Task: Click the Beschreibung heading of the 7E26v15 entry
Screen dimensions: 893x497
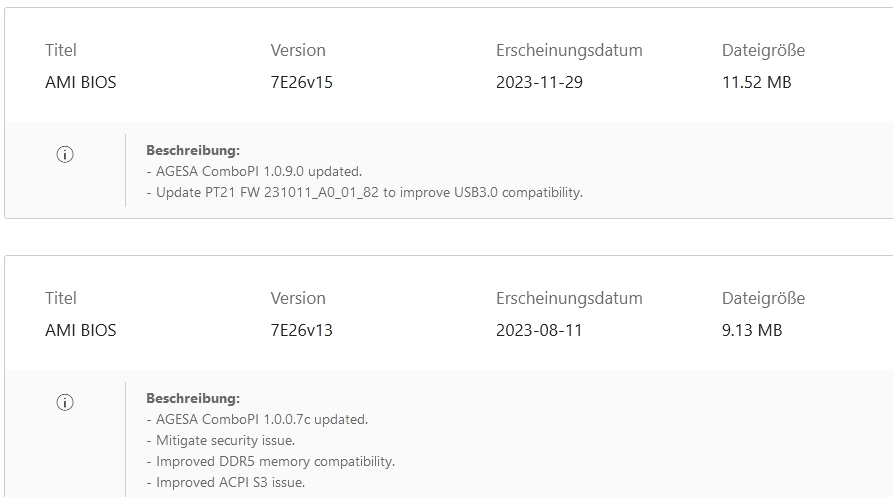Action: 193,150
